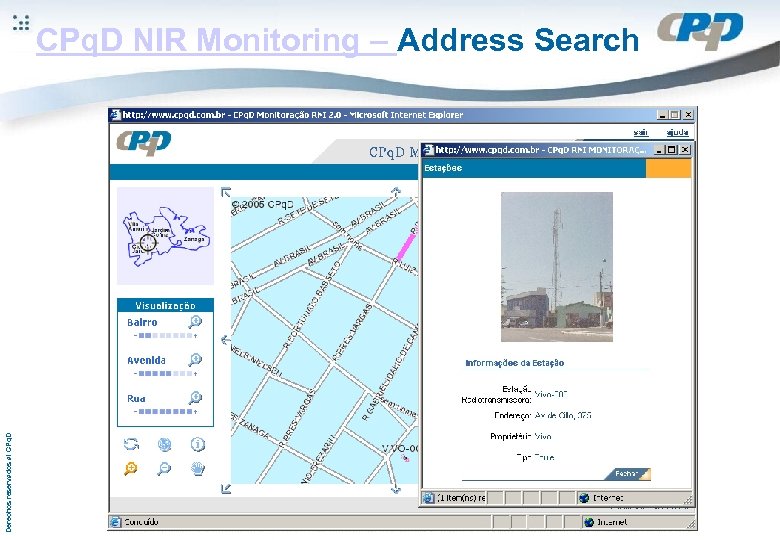This screenshot has height=540, width=780.
Task: Pan map using the north arrow
Action: tap(396, 191)
